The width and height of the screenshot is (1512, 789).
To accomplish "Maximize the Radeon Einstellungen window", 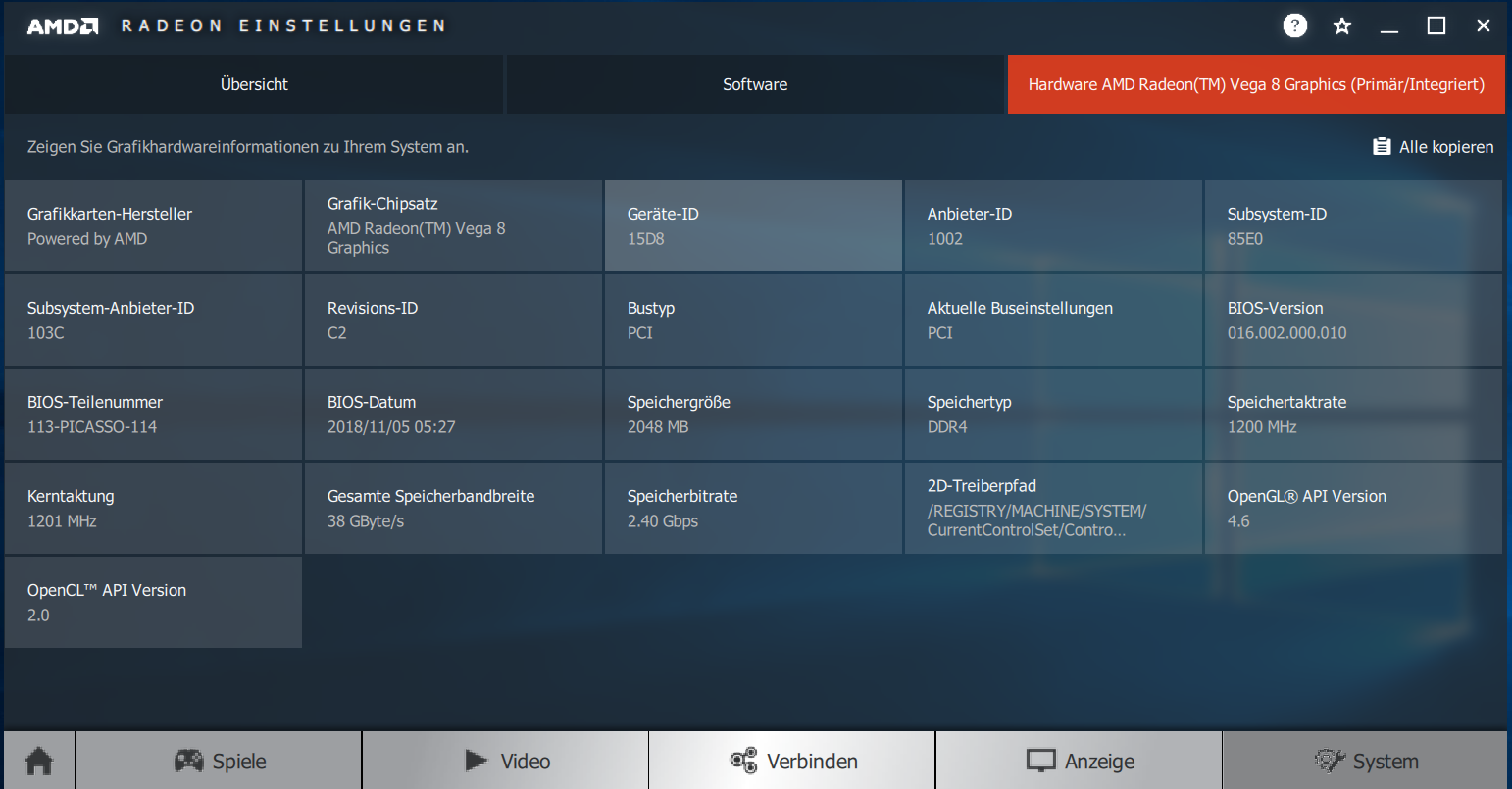I will click(x=1436, y=26).
